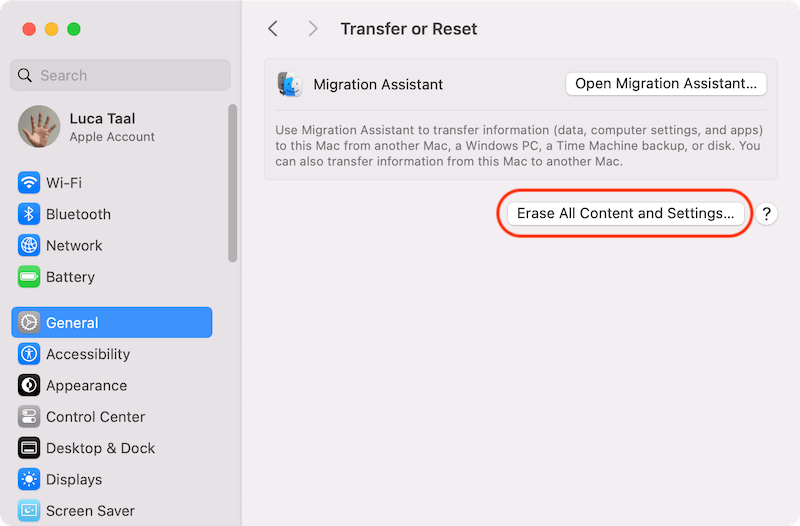Open the question mark help button

point(766,214)
